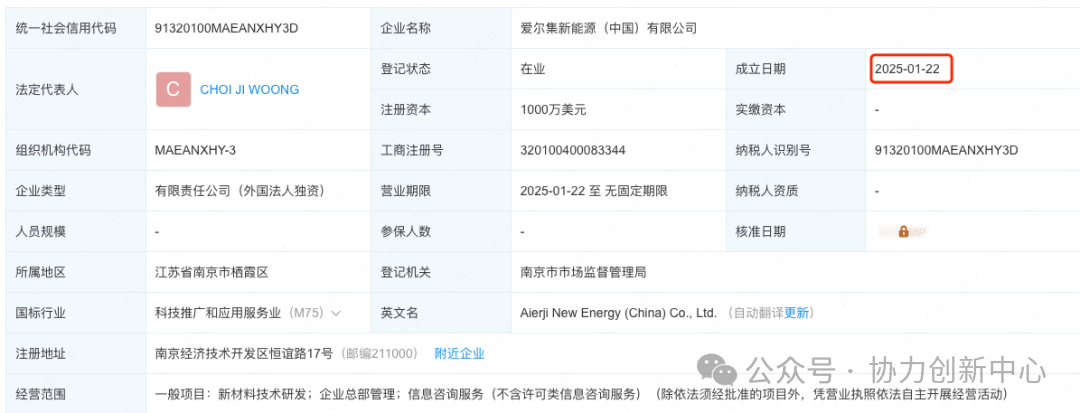Select credit code 91320100MAEANXHY3D beside 统一社会信用代码

(227, 28)
